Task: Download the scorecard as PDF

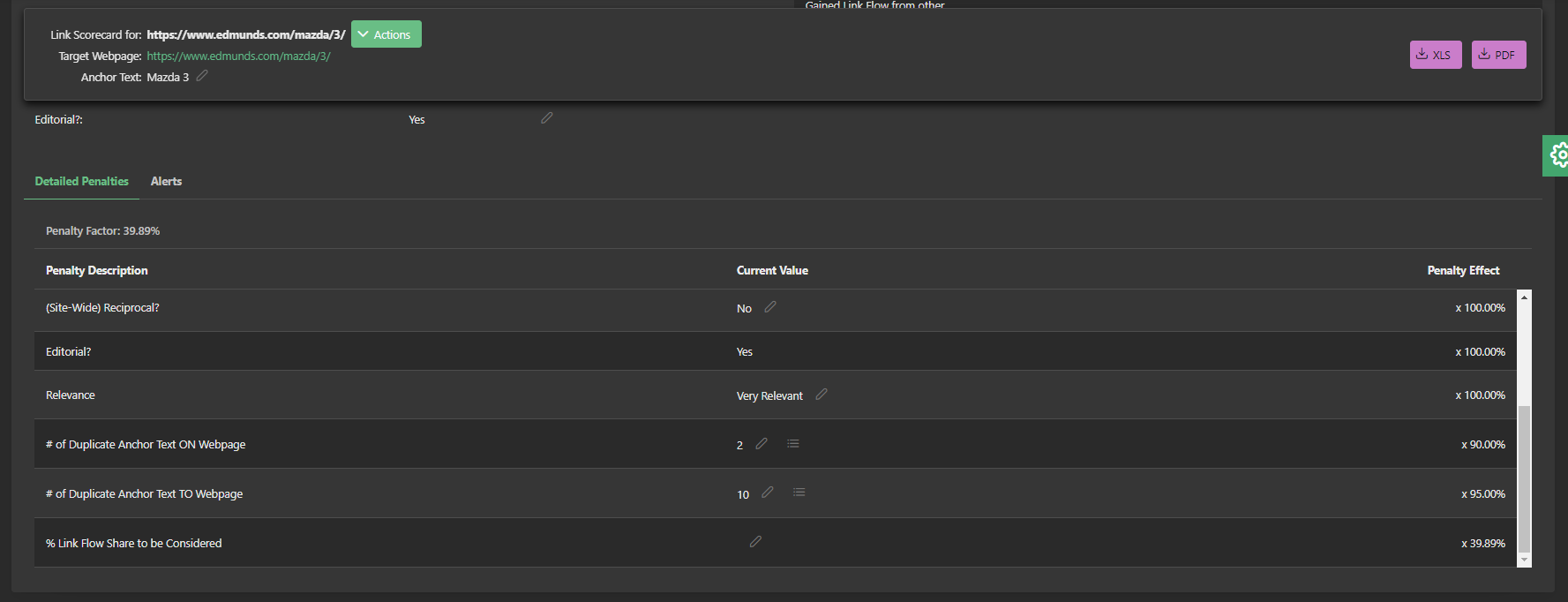Action: 1498,55
